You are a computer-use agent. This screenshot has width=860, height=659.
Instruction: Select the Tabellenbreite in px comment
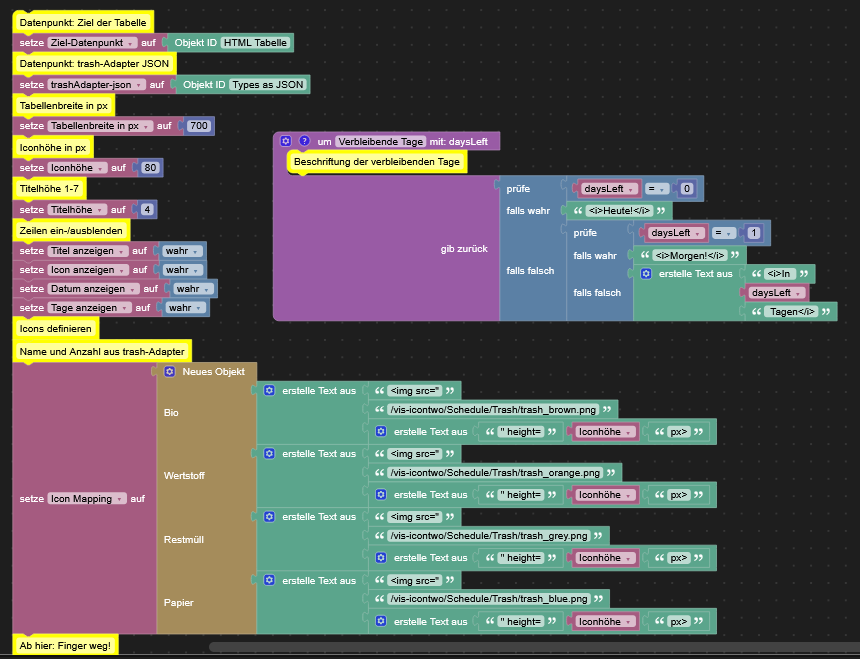(64, 105)
